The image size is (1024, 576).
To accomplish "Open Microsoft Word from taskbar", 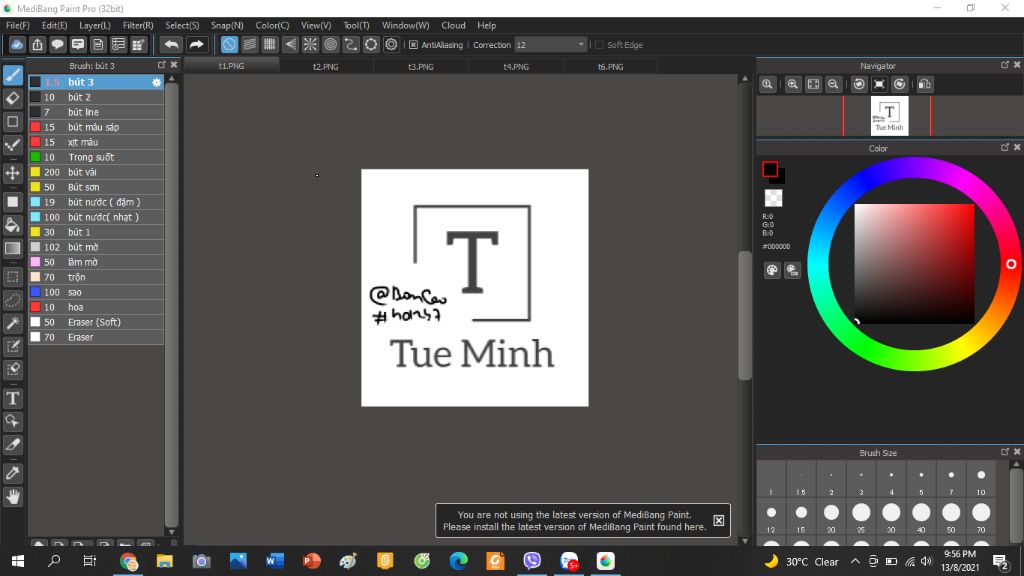I will 275,561.
